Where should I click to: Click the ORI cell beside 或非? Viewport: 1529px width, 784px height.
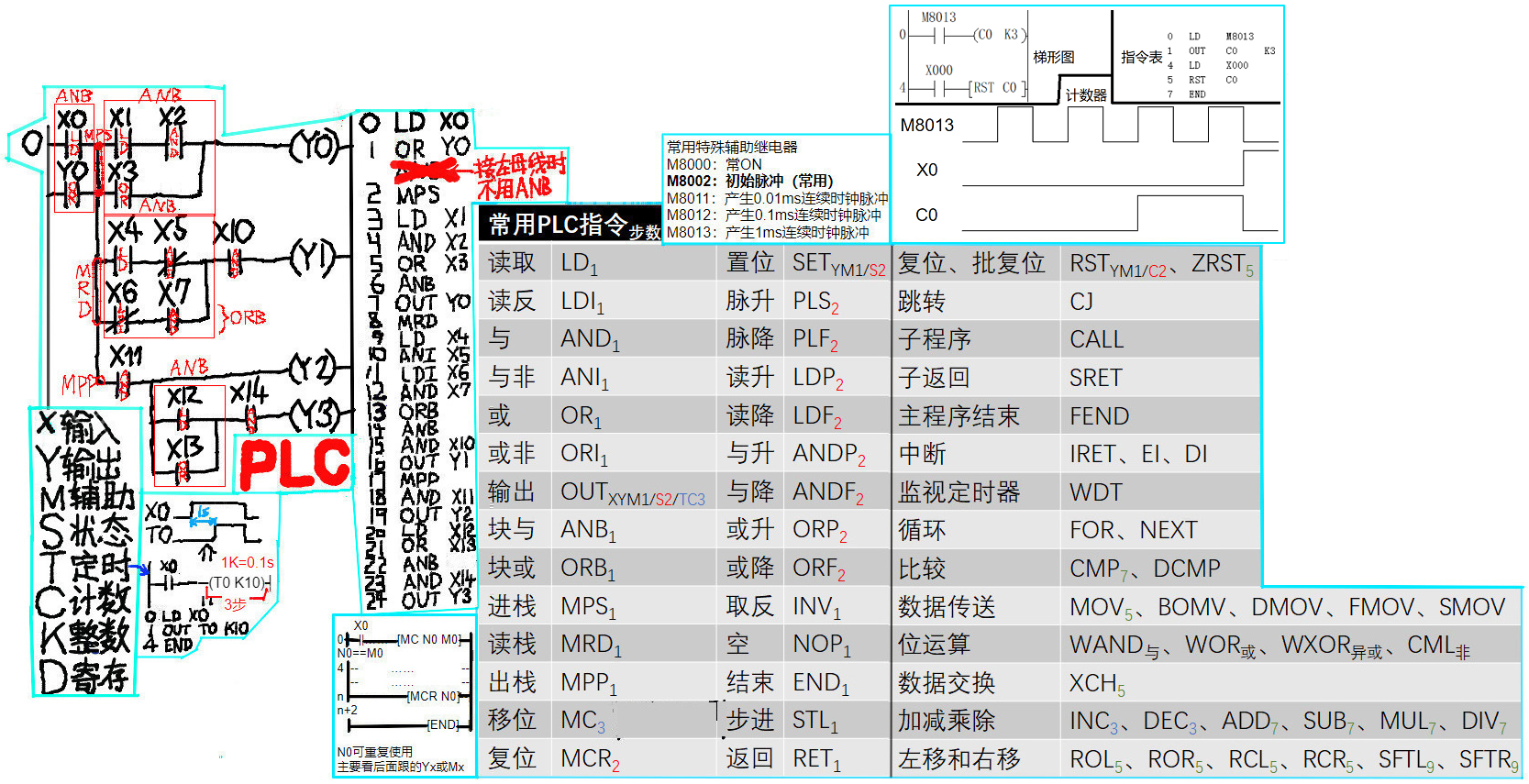(635, 454)
